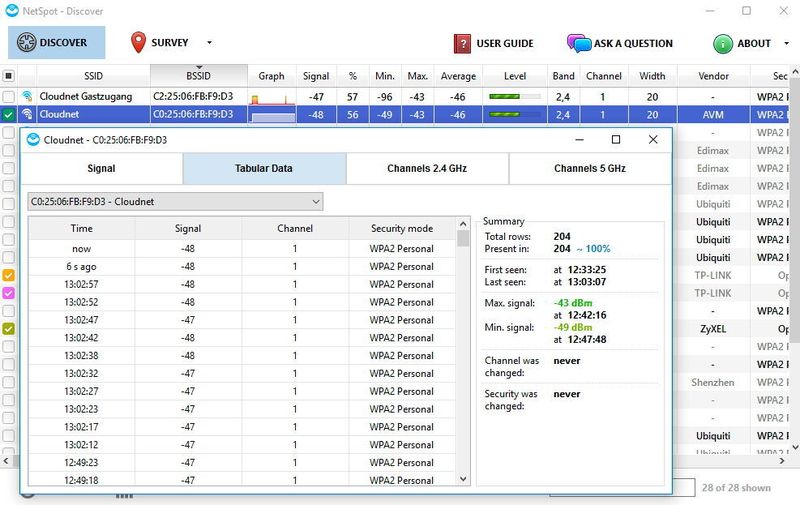Toggle the select-all checkbox in table header
The image size is (800, 505).
[x=9, y=76]
